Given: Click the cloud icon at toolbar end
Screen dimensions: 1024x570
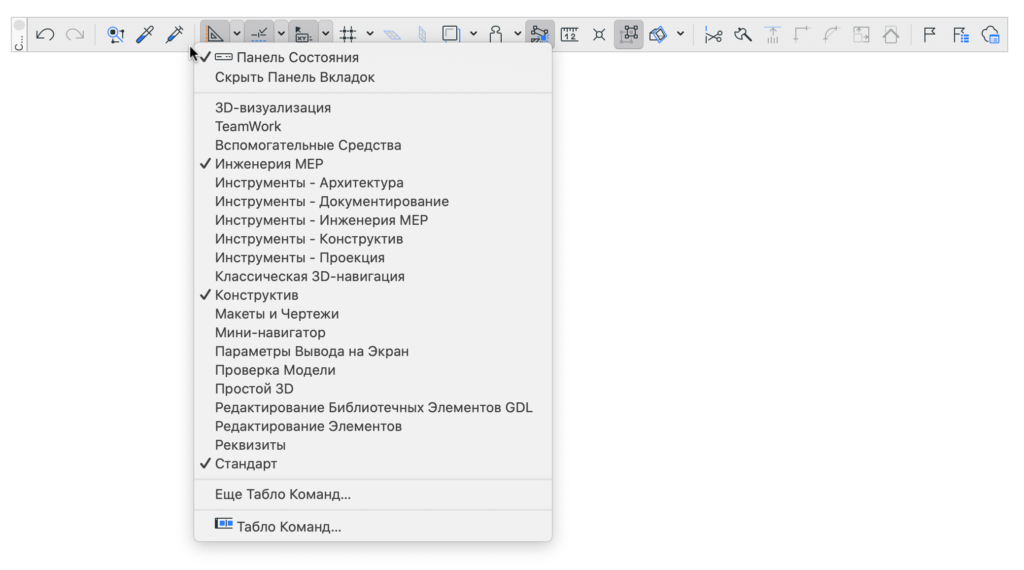Looking at the screenshot, I should click(990, 35).
